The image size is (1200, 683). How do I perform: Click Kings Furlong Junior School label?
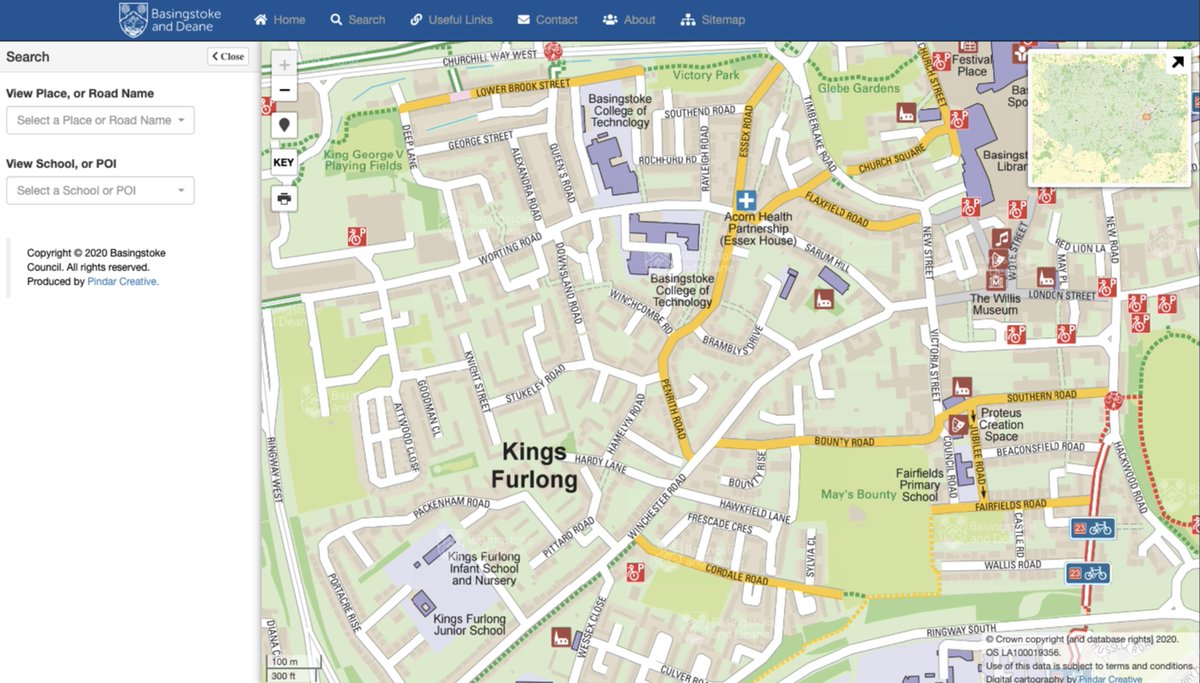(x=469, y=624)
